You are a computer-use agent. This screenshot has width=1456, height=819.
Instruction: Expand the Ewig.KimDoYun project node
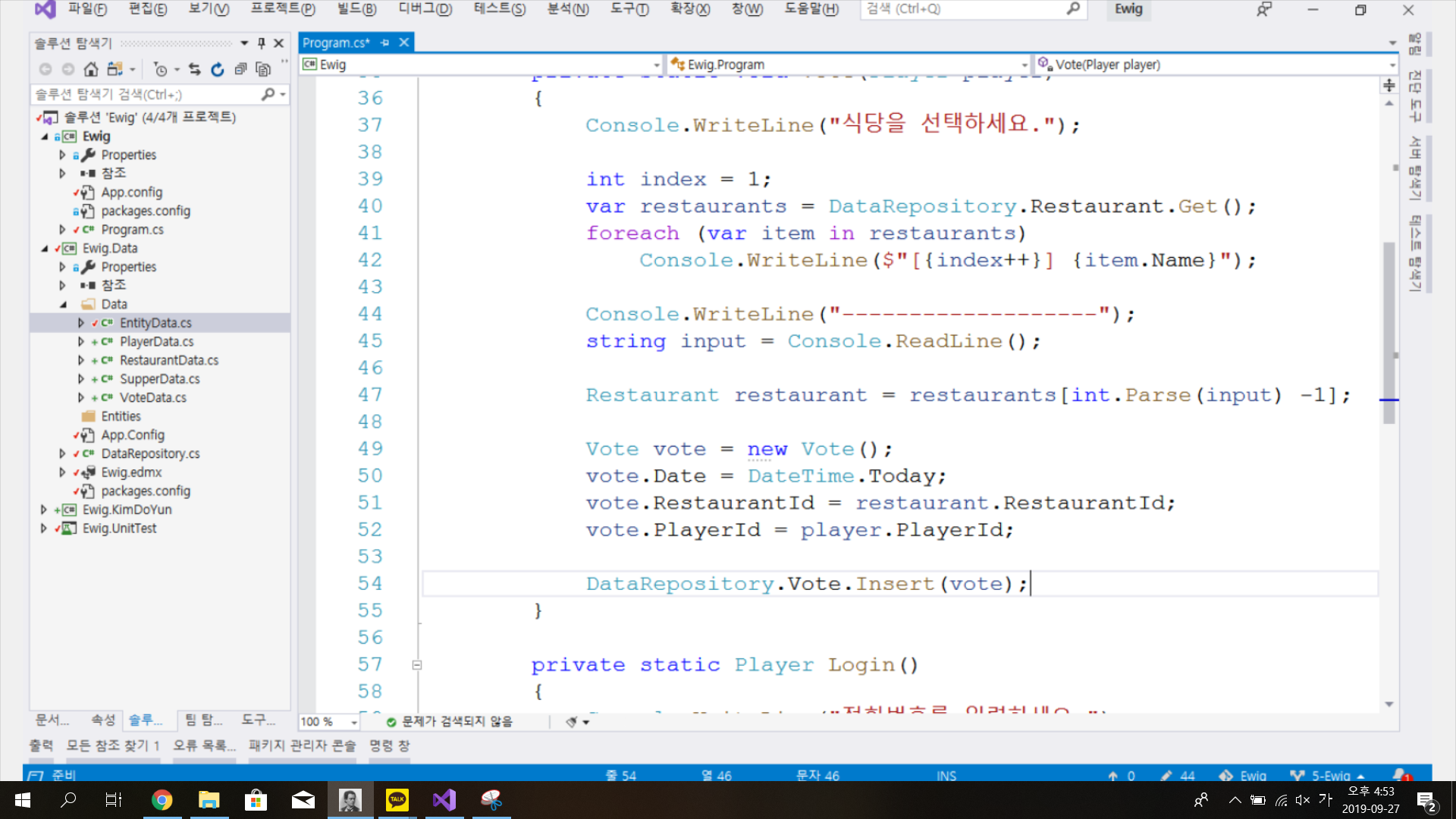point(43,510)
